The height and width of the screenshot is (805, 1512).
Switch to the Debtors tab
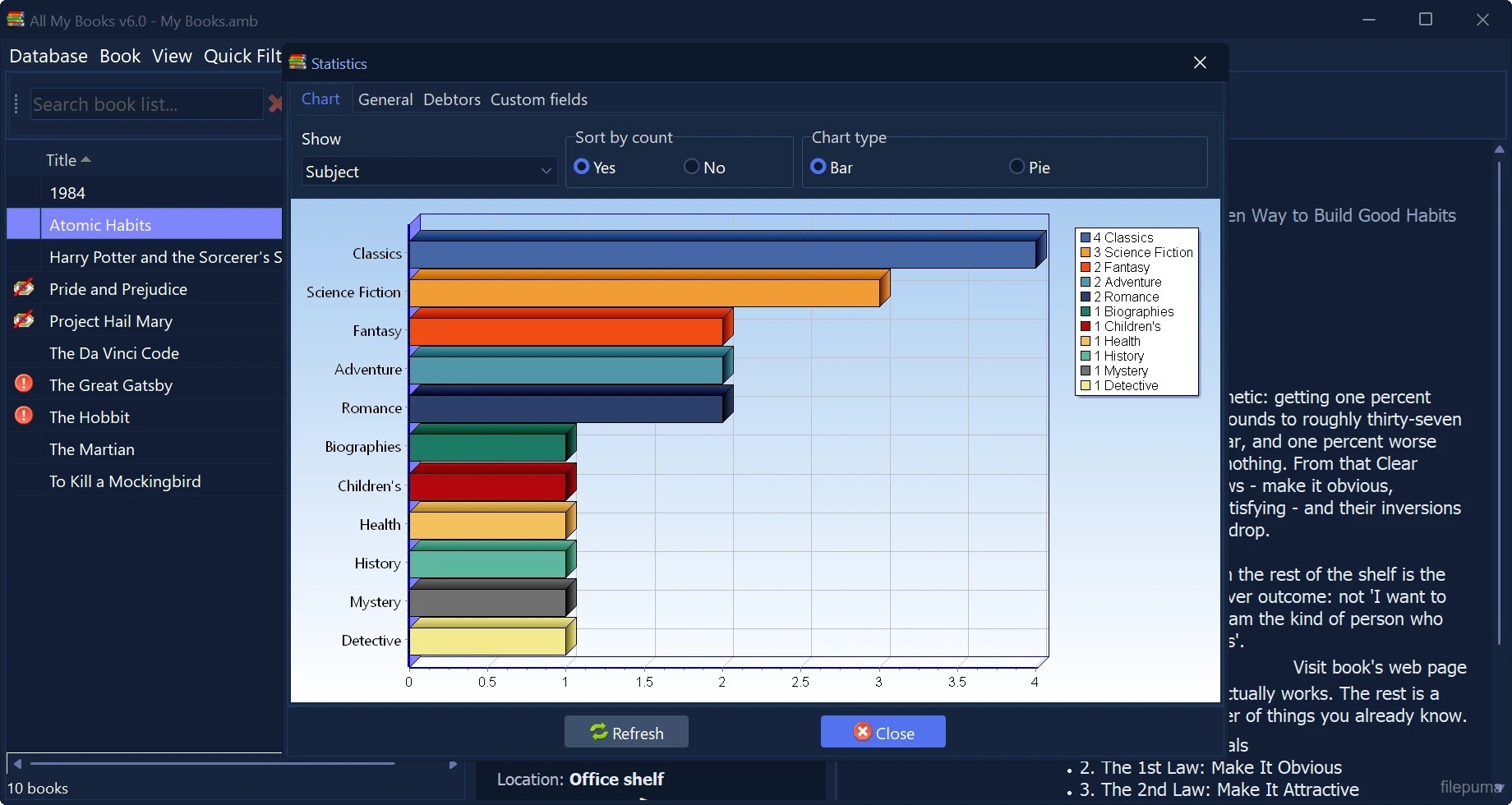tap(452, 99)
